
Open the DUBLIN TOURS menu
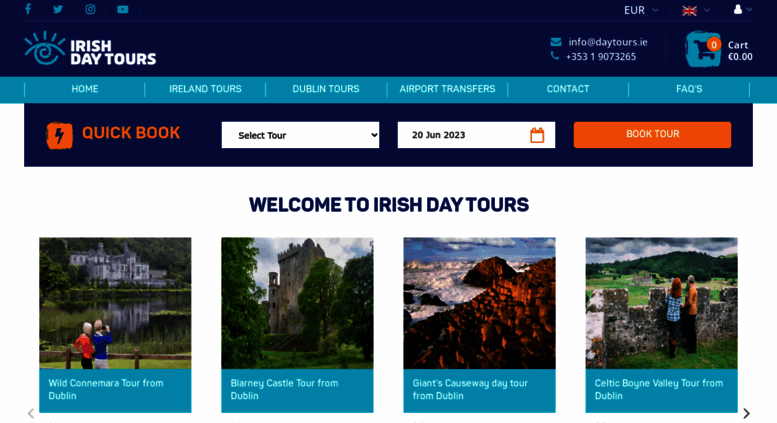pos(326,89)
